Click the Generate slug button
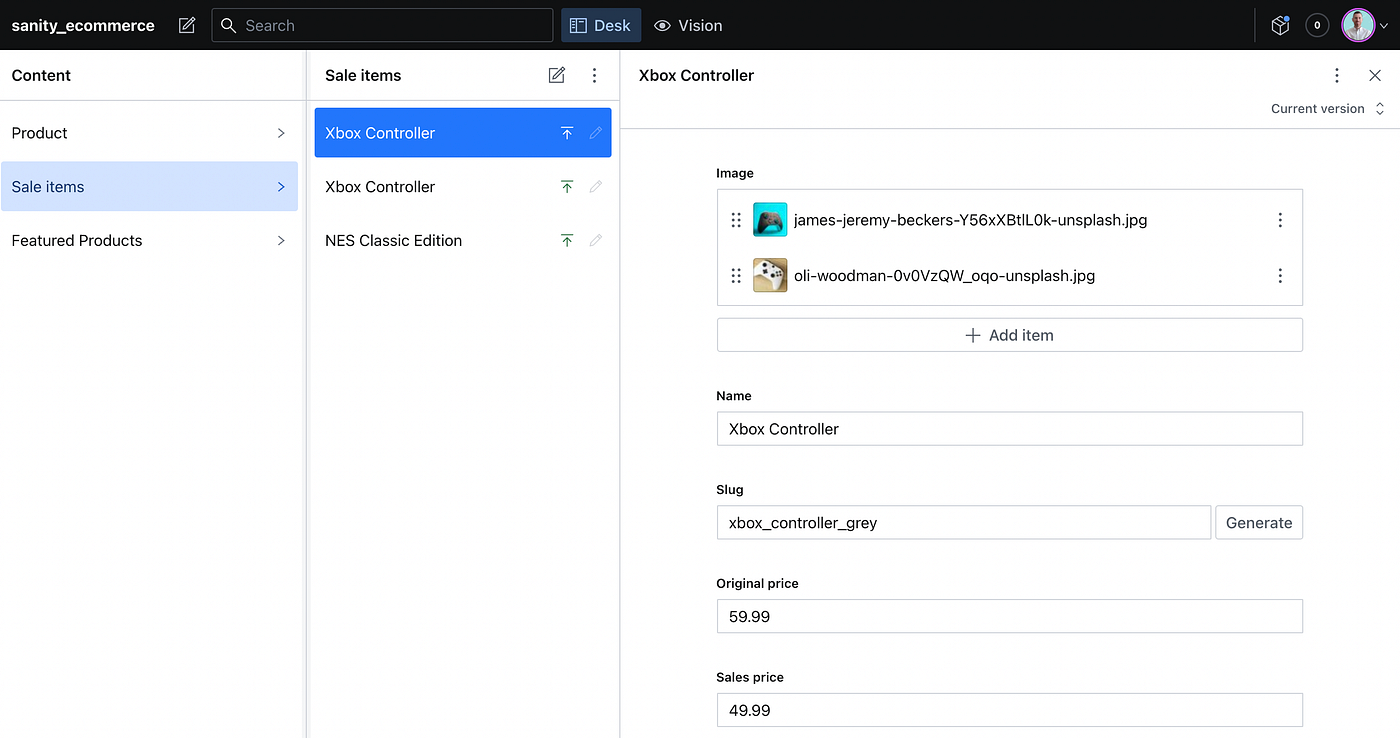 [x=1259, y=522]
